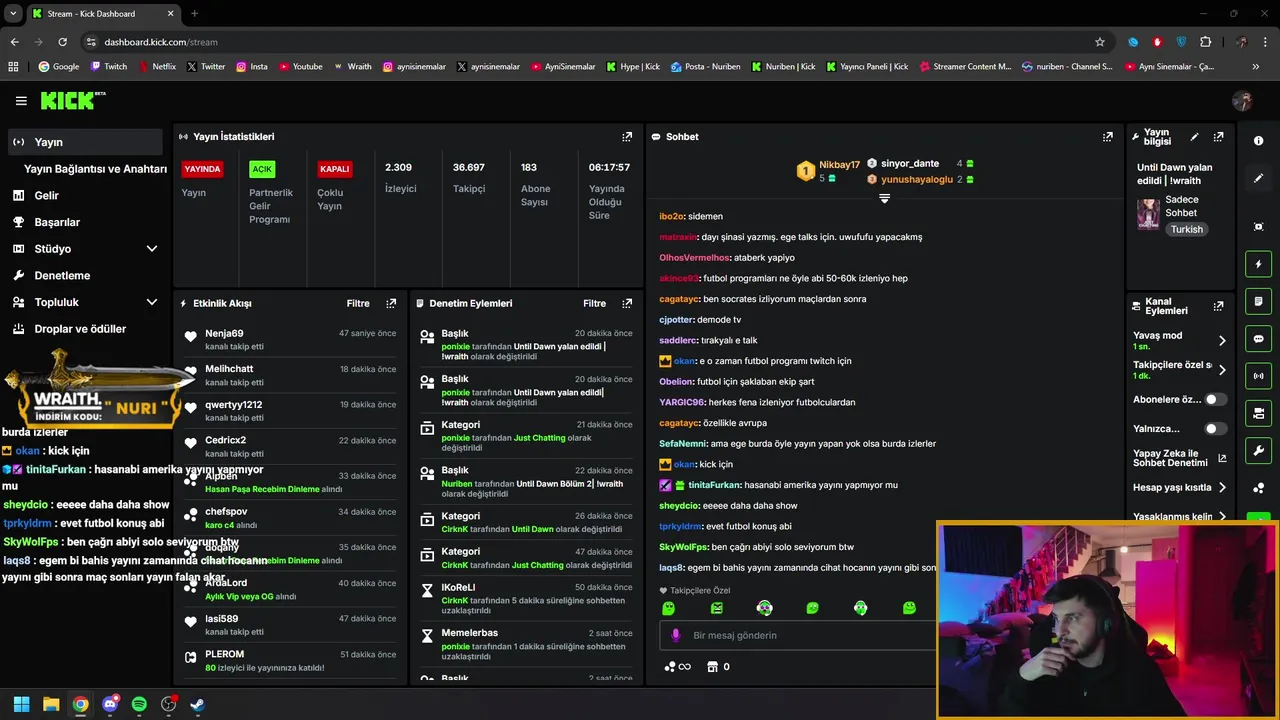Click the info icon in the right rail
The width and height of the screenshot is (1280, 720).
point(1258,141)
